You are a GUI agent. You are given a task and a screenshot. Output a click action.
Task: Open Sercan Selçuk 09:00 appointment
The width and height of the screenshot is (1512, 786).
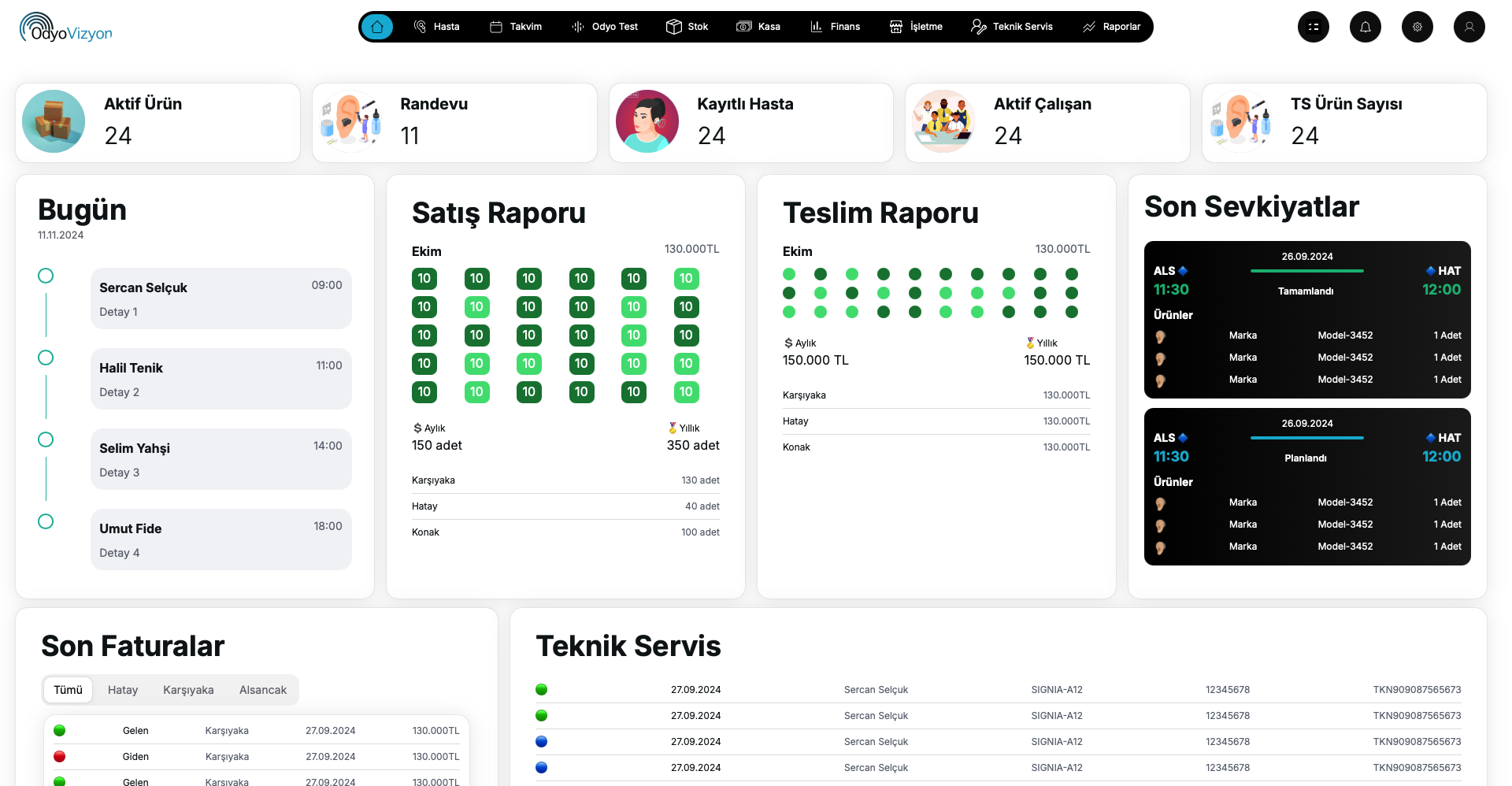tap(220, 298)
